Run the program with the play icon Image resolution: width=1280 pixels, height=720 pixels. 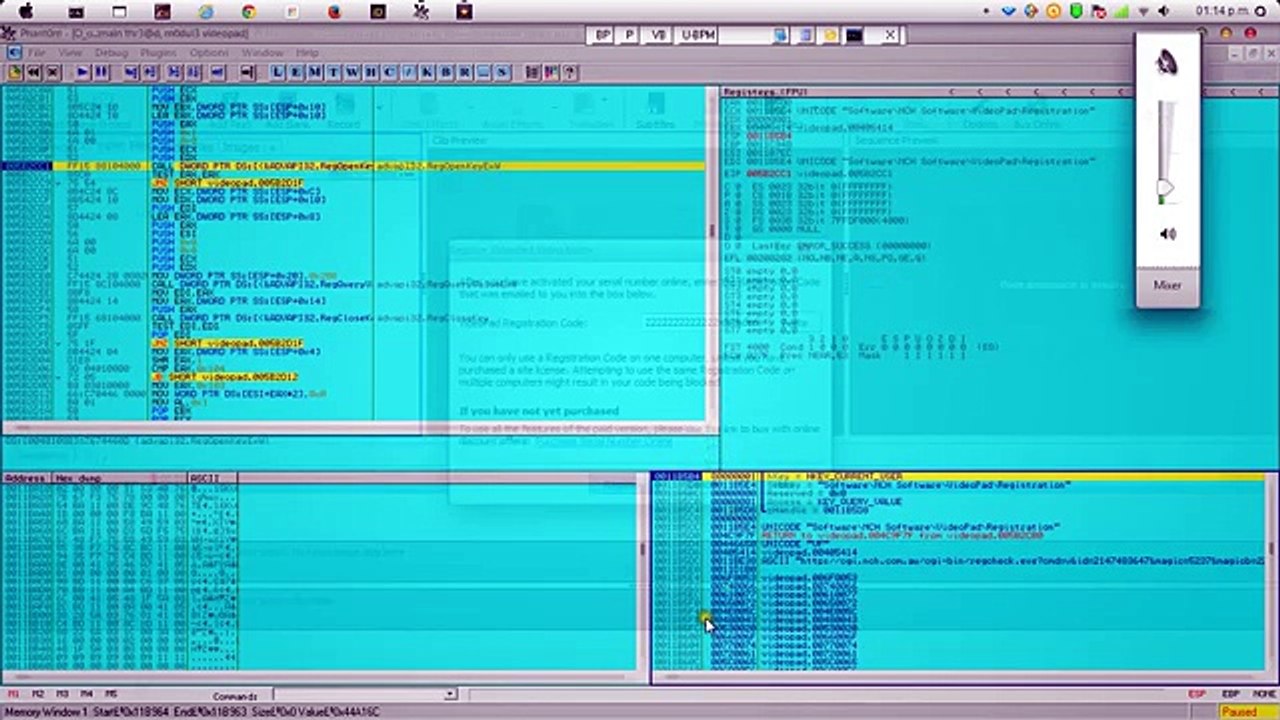pyautogui.click(x=83, y=72)
